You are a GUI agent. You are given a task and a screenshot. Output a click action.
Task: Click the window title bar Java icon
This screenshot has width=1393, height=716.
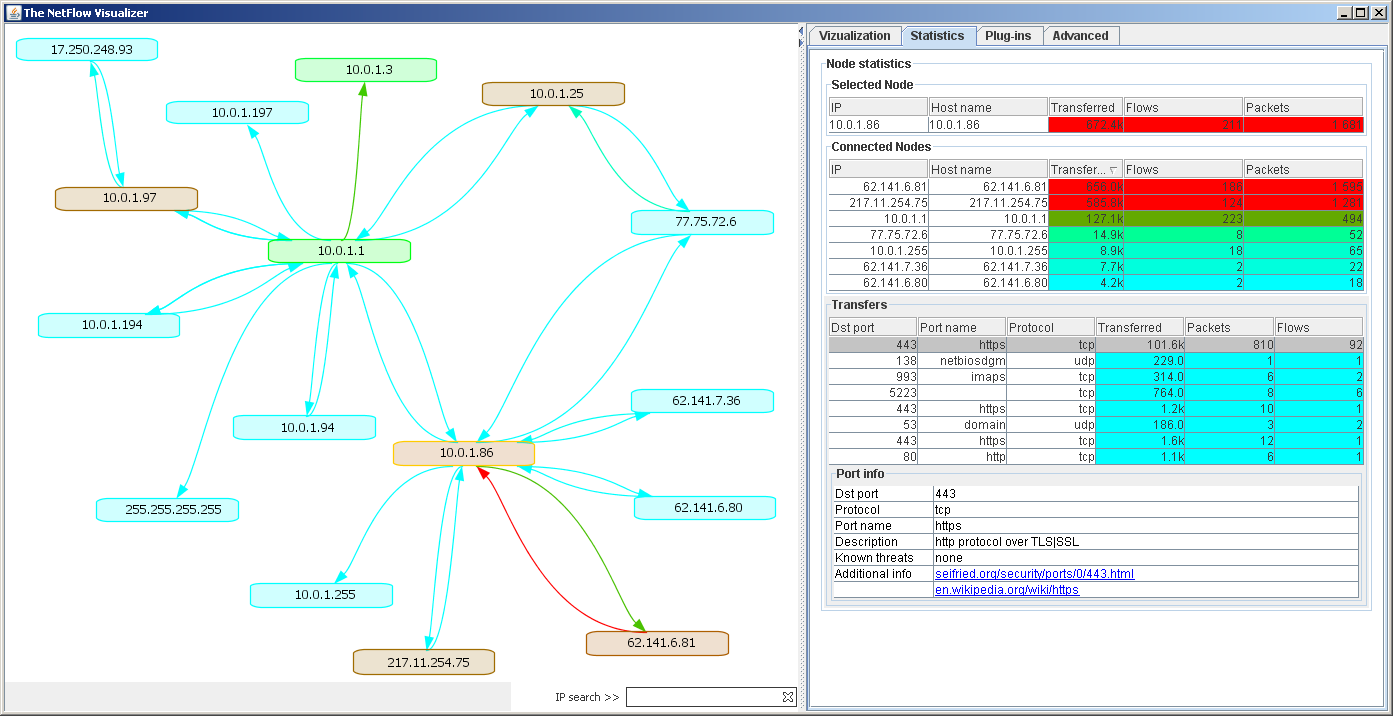pos(13,12)
